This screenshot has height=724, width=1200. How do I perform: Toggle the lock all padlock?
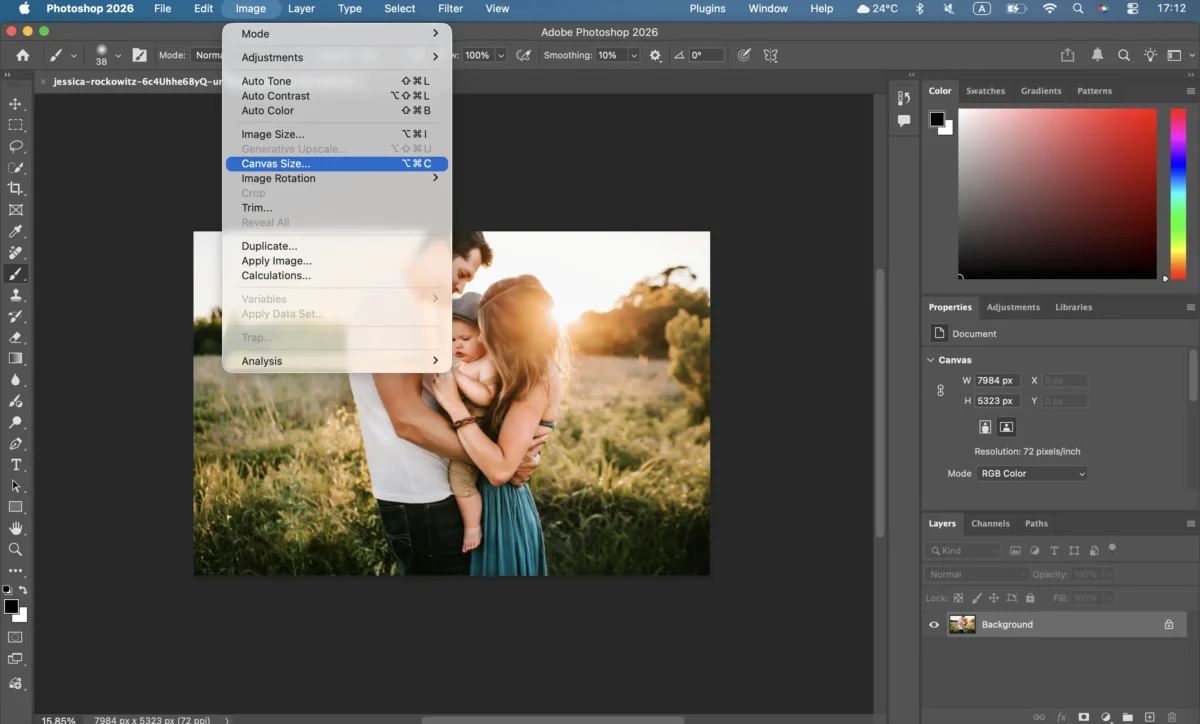1030,598
